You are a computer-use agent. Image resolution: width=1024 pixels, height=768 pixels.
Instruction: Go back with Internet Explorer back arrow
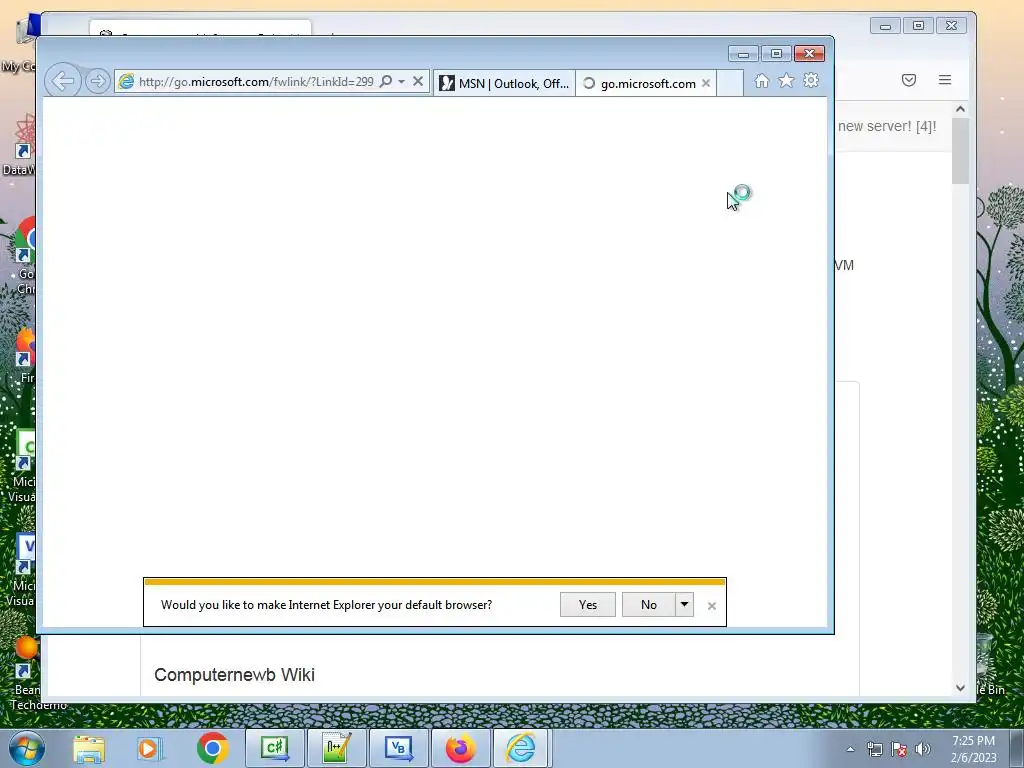pos(63,81)
